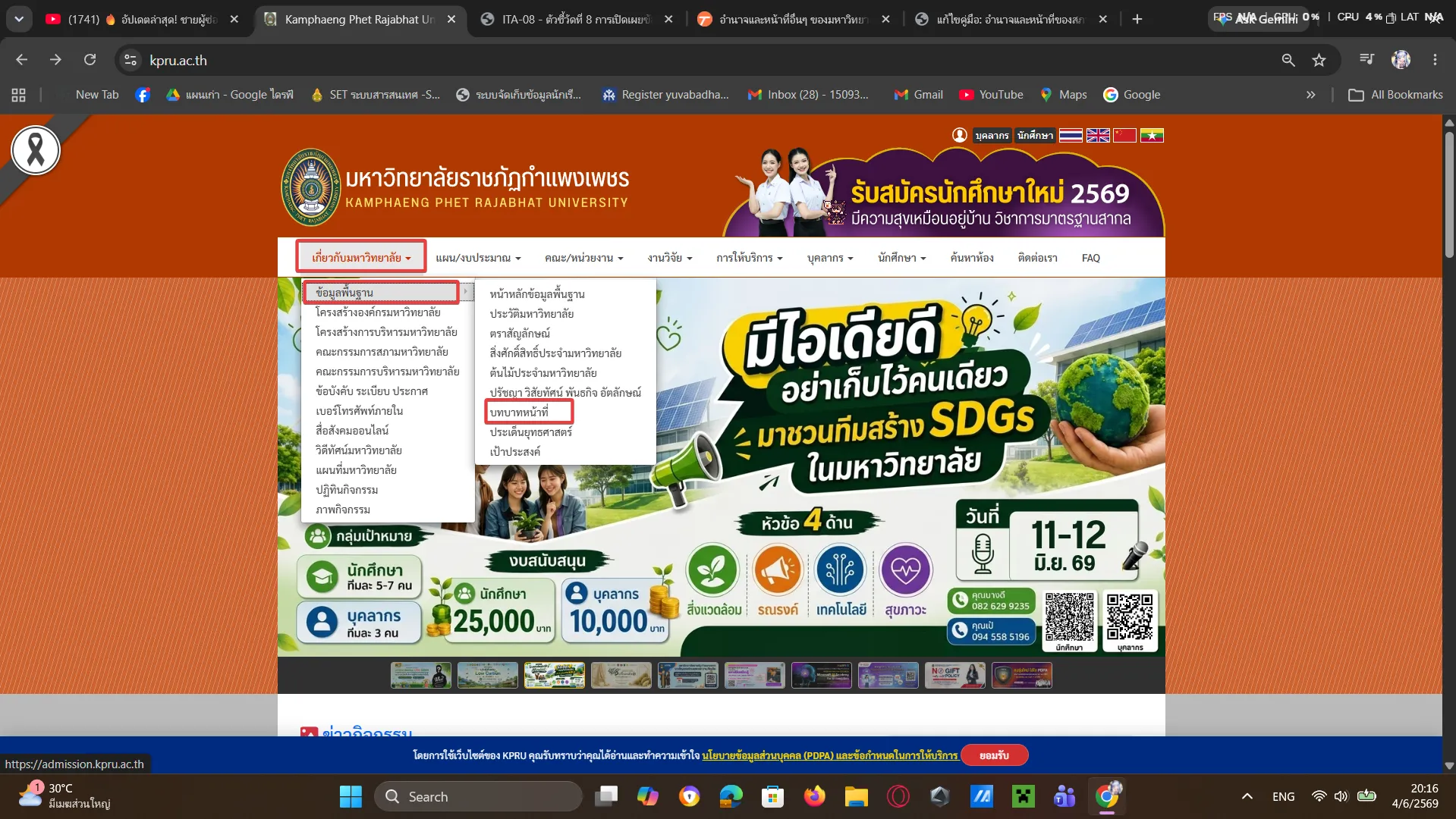Screen dimensions: 1456x819
Task: Open the Maps bookmark
Action: coord(1064,95)
